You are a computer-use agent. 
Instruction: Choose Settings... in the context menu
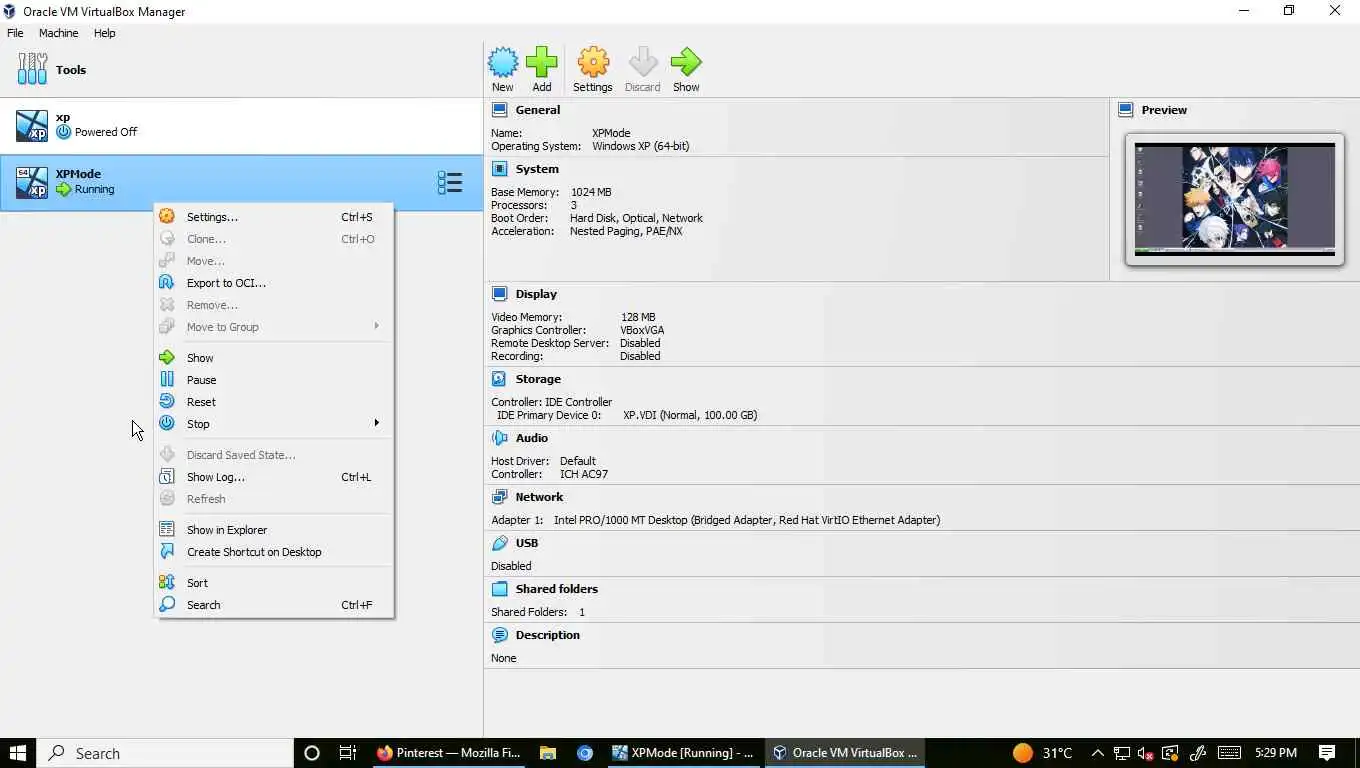pyautogui.click(x=274, y=217)
